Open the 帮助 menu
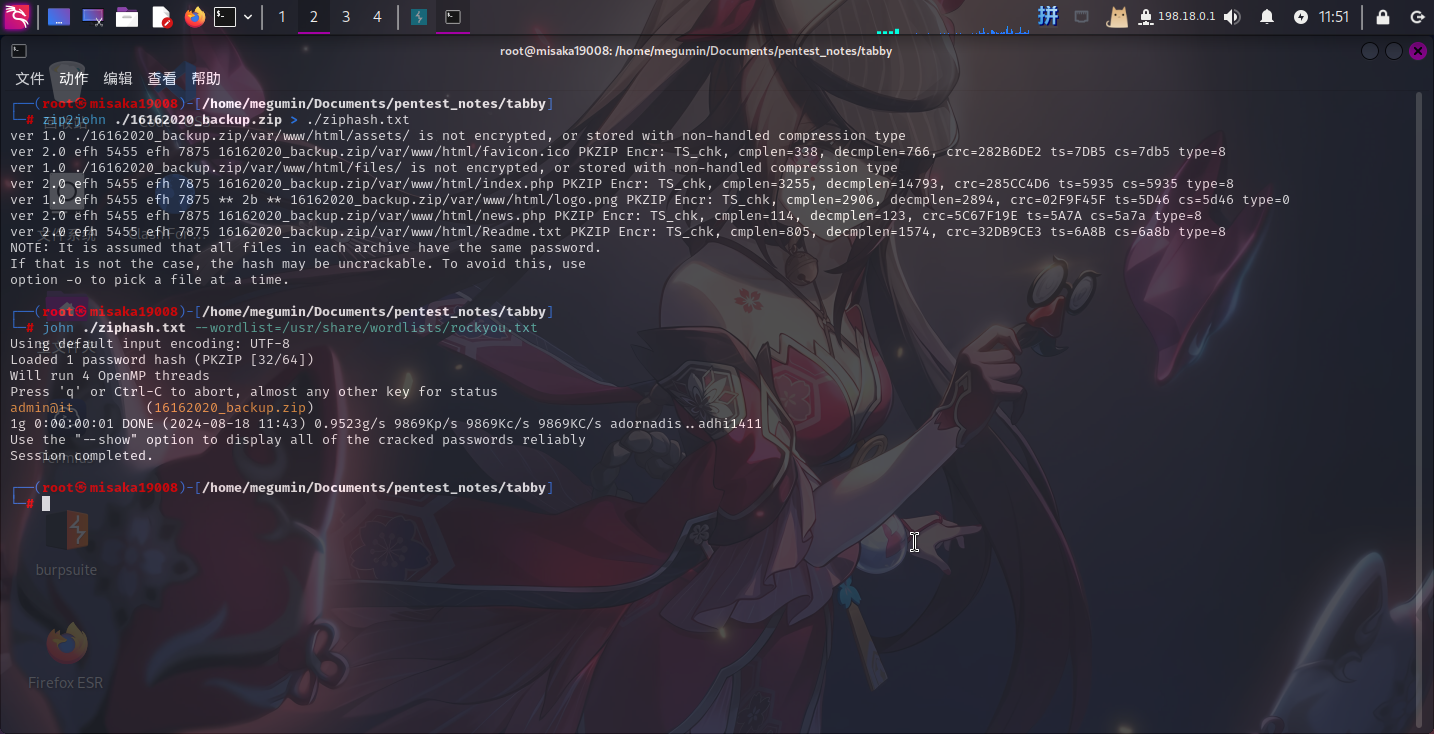Viewport: 1434px width, 734px height. [206, 78]
